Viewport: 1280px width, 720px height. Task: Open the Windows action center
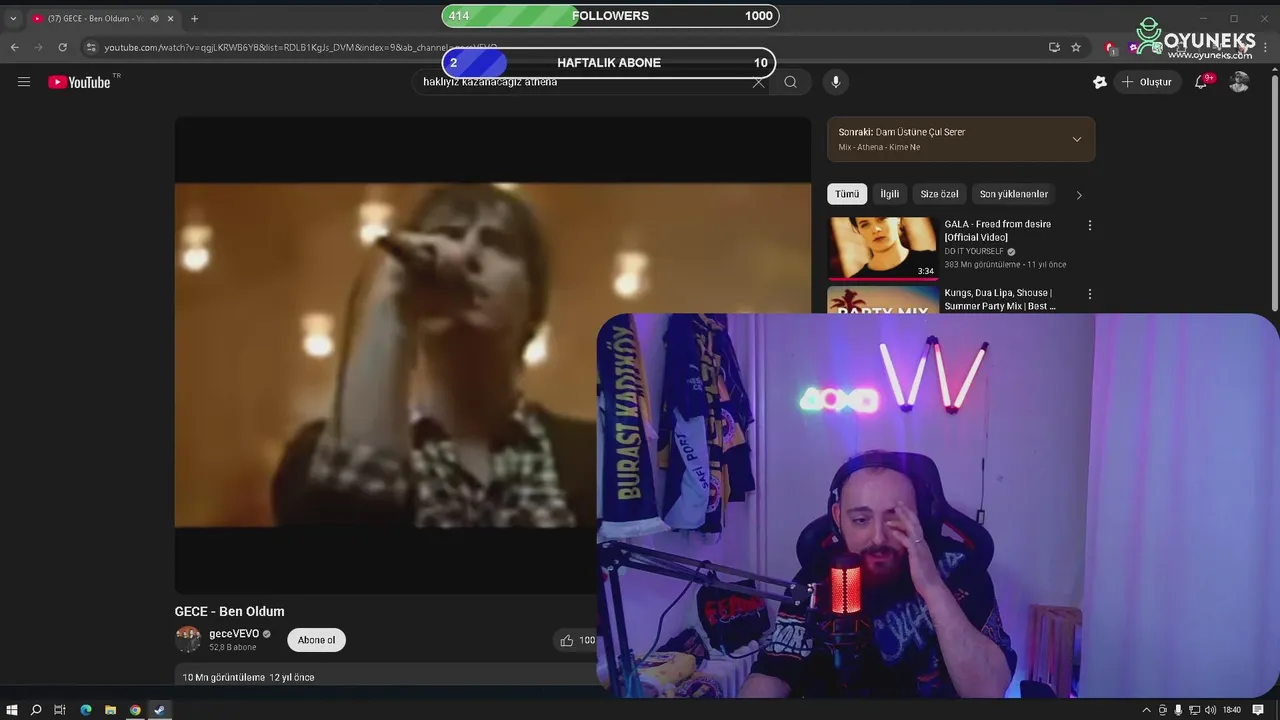tap(1258, 710)
